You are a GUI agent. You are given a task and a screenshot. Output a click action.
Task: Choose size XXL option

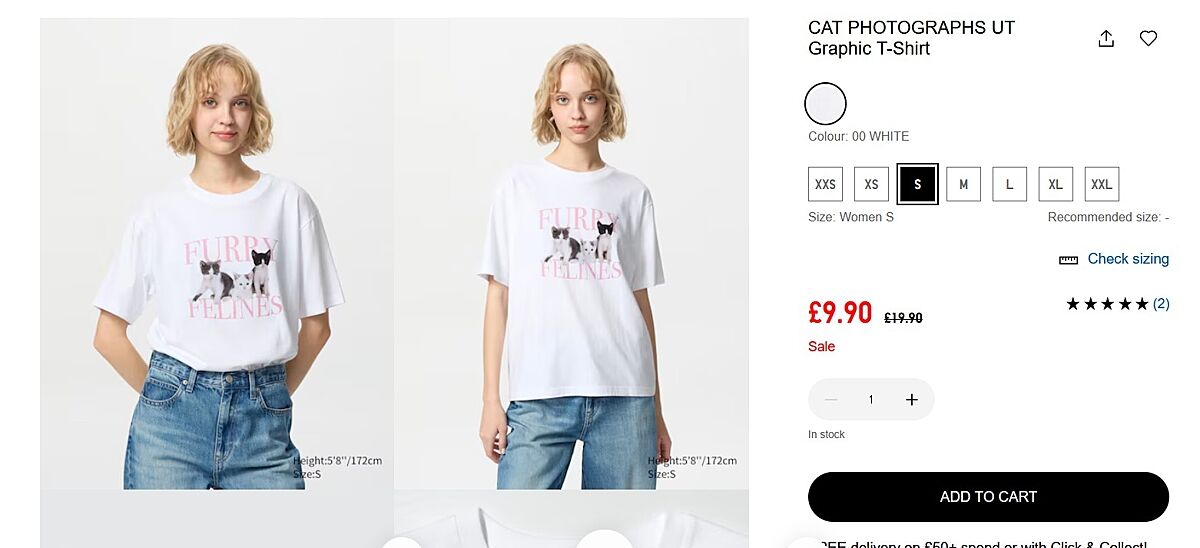point(1101,185)
